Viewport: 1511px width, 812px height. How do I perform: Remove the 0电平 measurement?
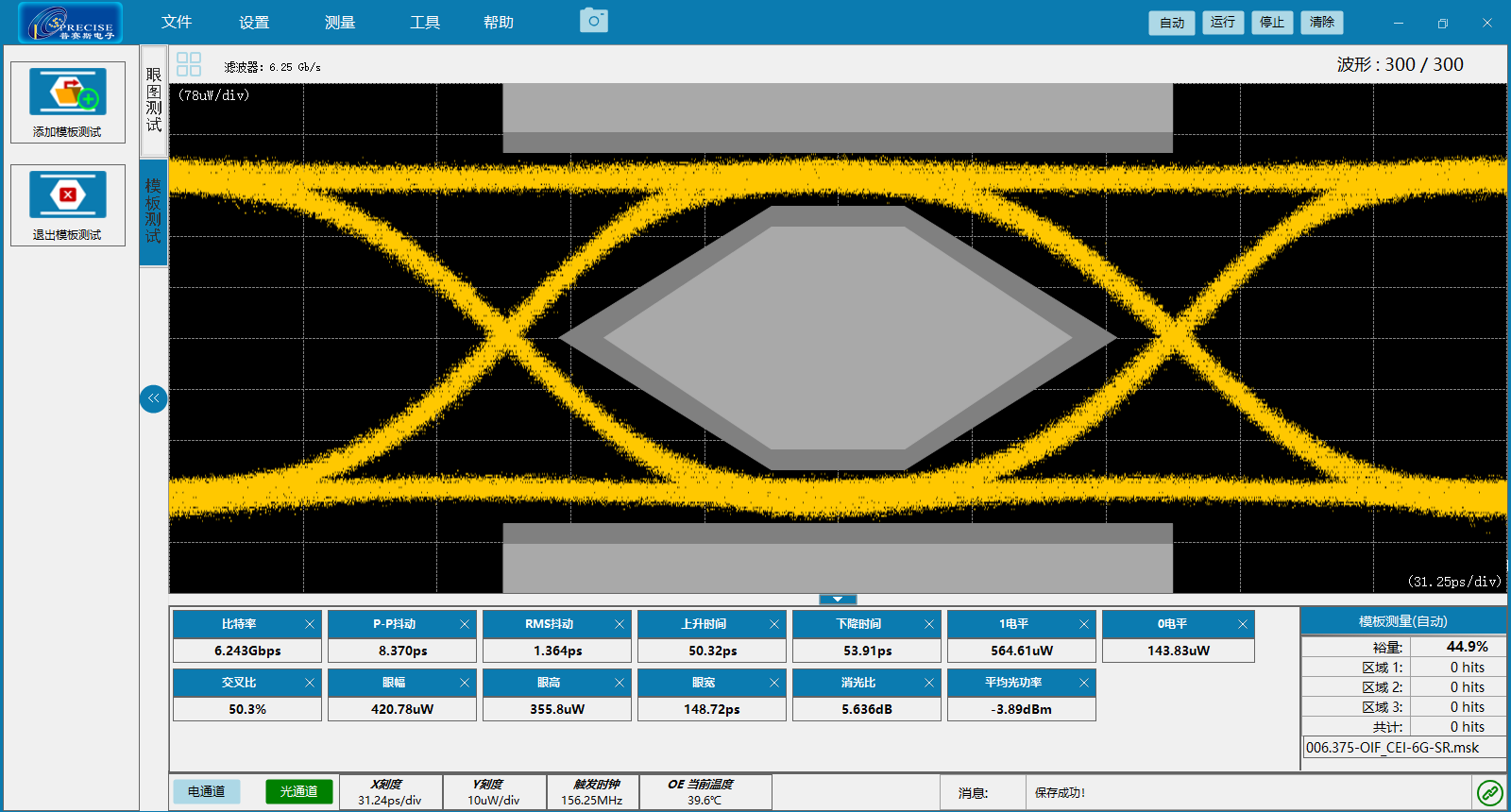pos(1243,624)
